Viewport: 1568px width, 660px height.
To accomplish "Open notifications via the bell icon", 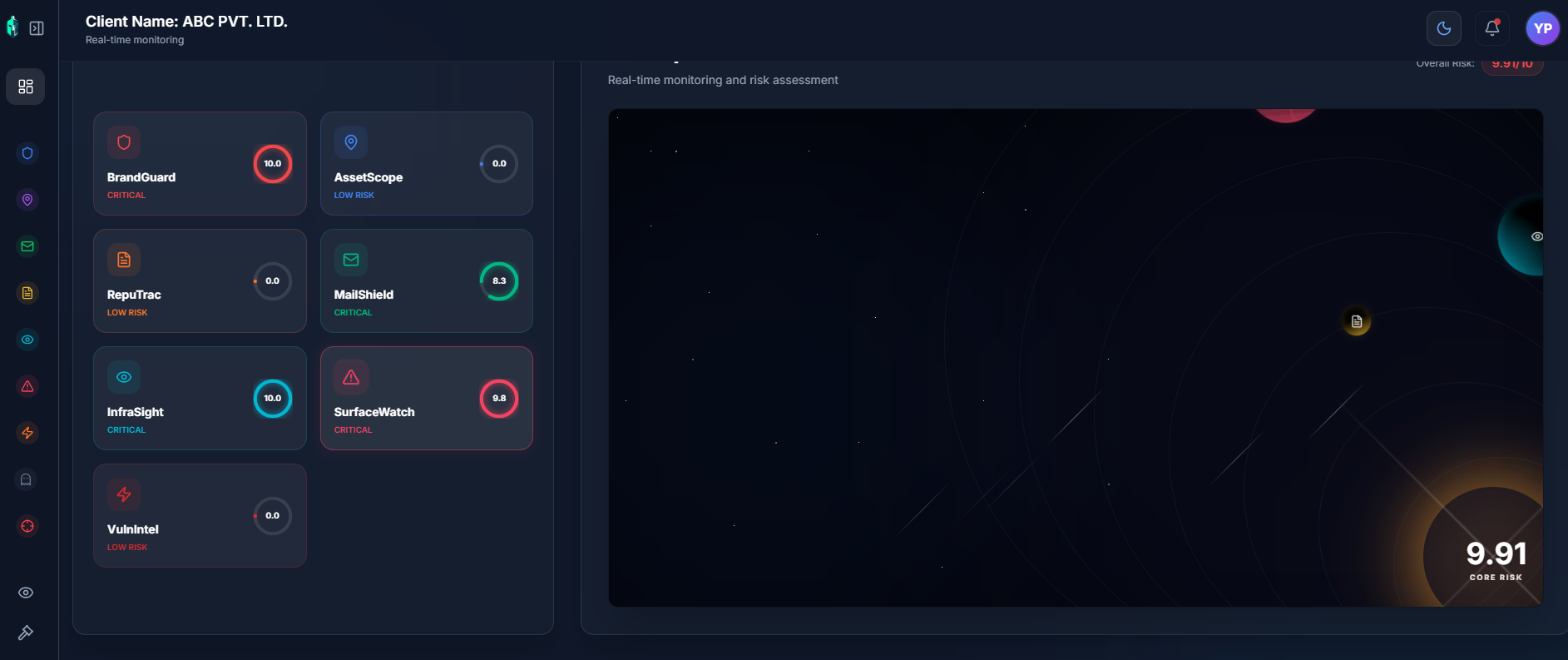I will point(1492,28).
